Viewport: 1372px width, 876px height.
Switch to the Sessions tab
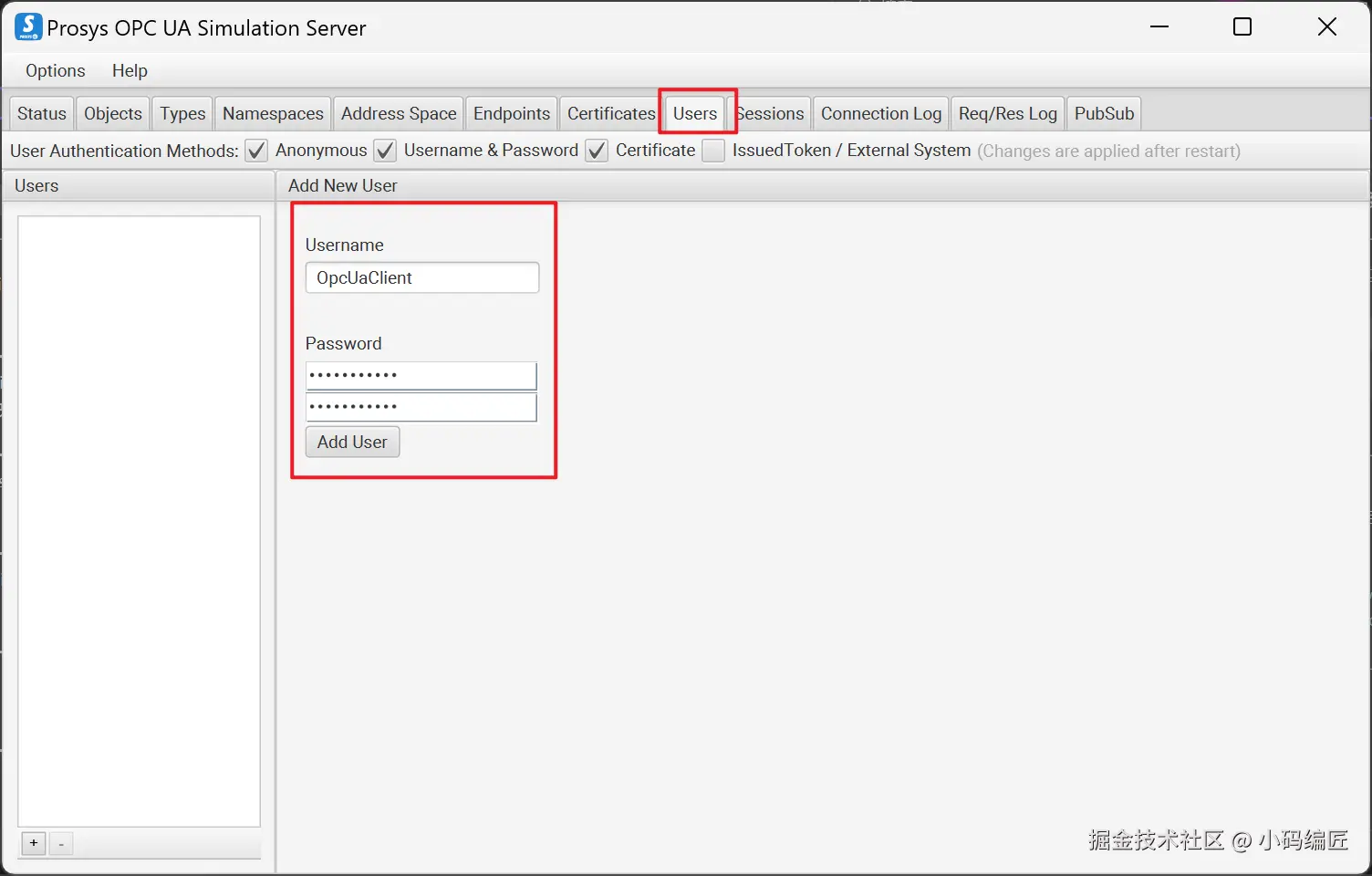pos(772,113)
